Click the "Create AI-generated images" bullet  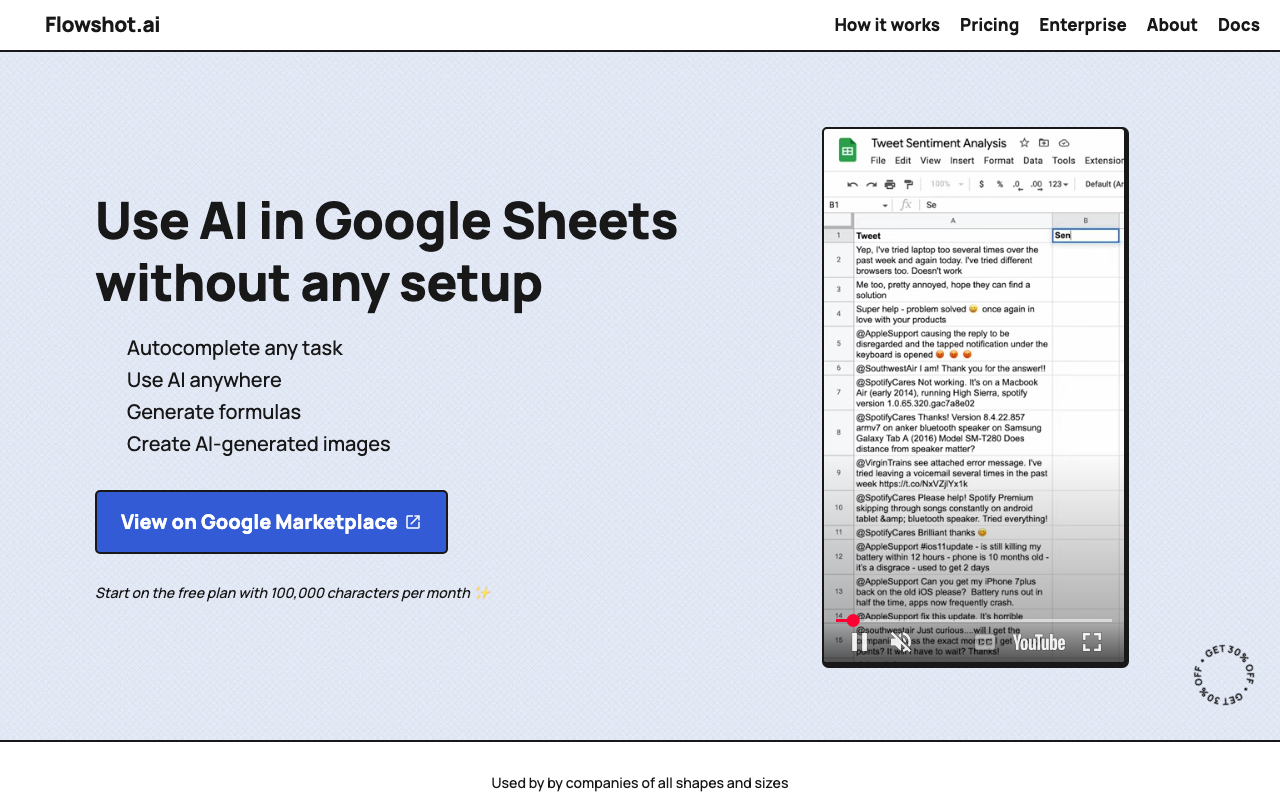tap(259, 444)
